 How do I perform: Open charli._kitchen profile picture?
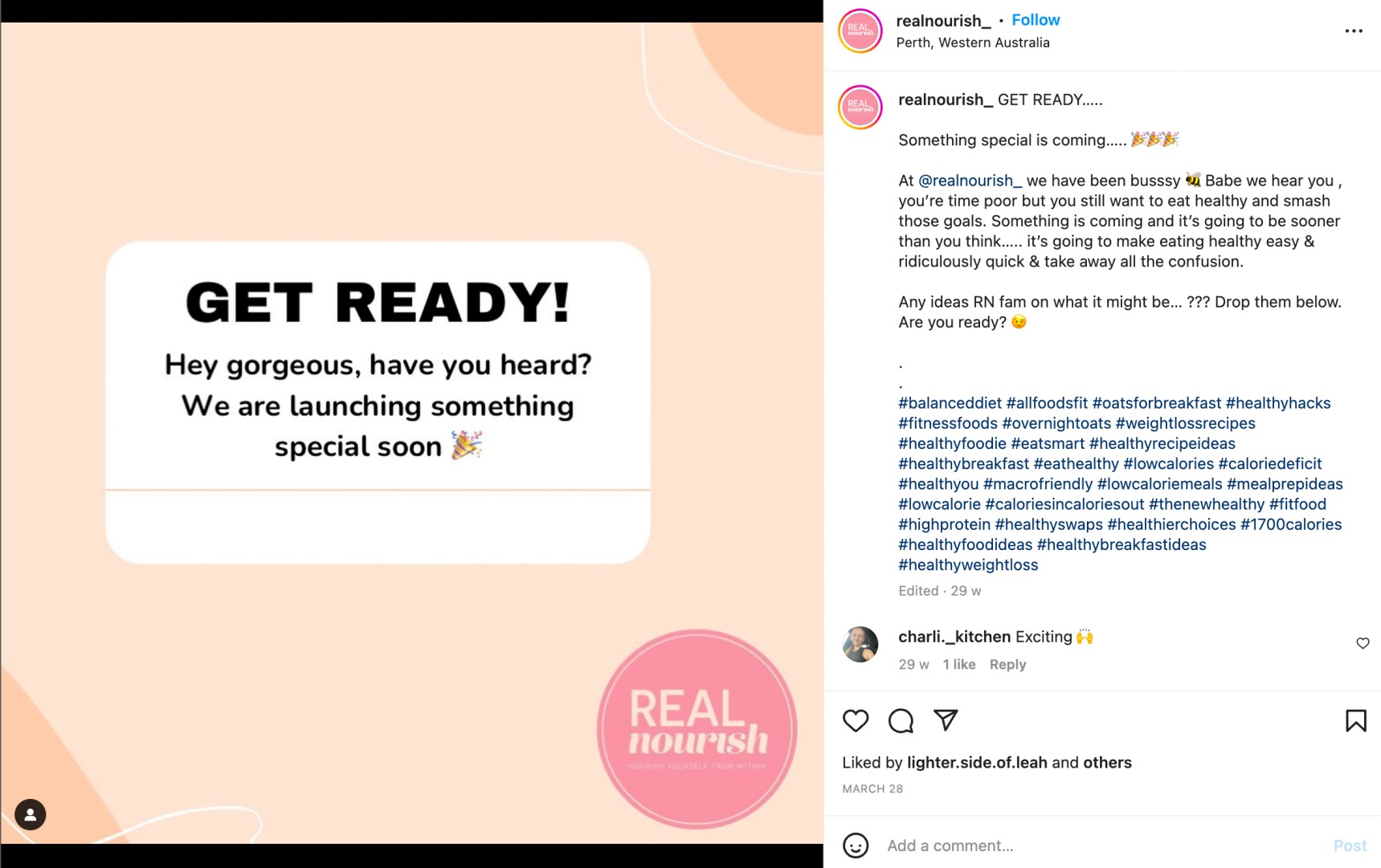click(860, 644)
